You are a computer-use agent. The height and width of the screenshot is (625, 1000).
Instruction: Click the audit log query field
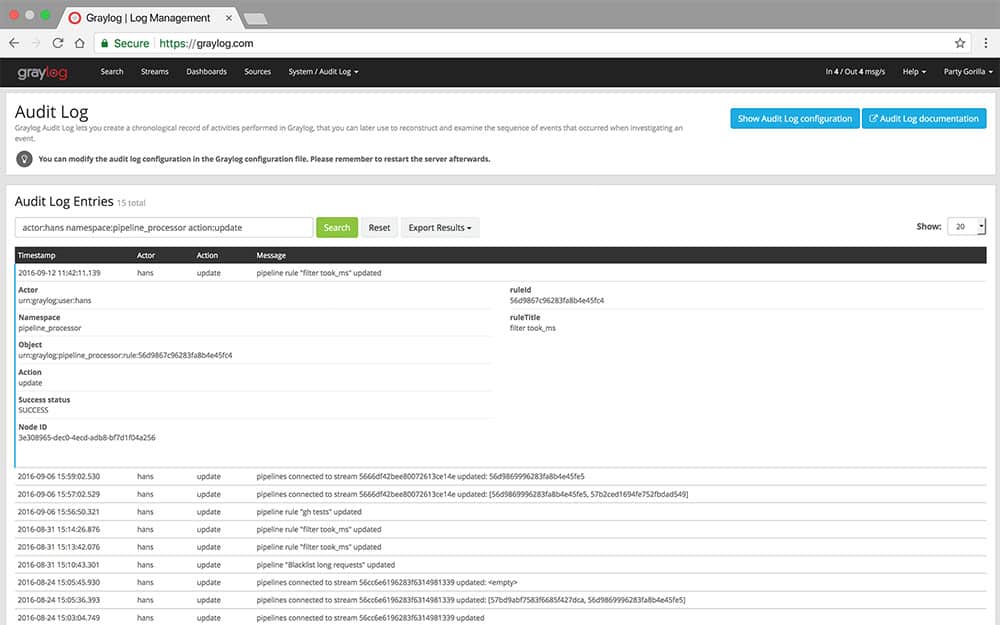click(x=164, y=227)
